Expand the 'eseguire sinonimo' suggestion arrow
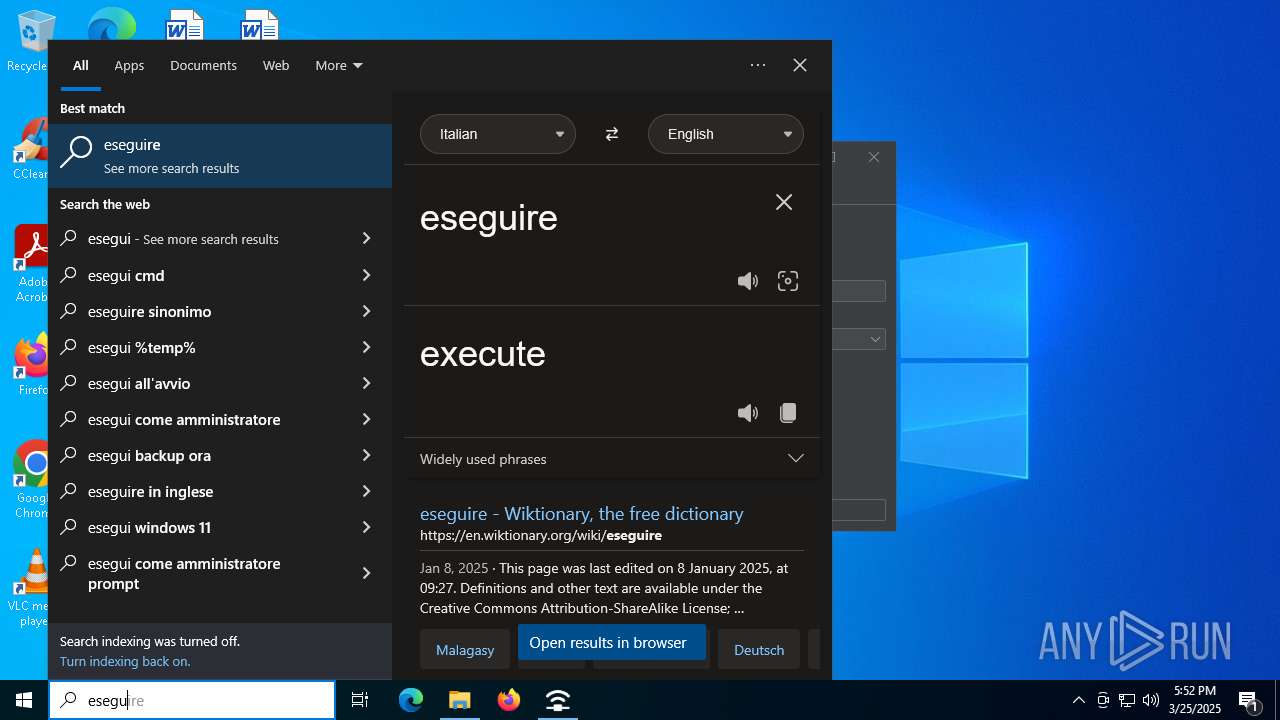1280x720 pixels. click(366, 311)
